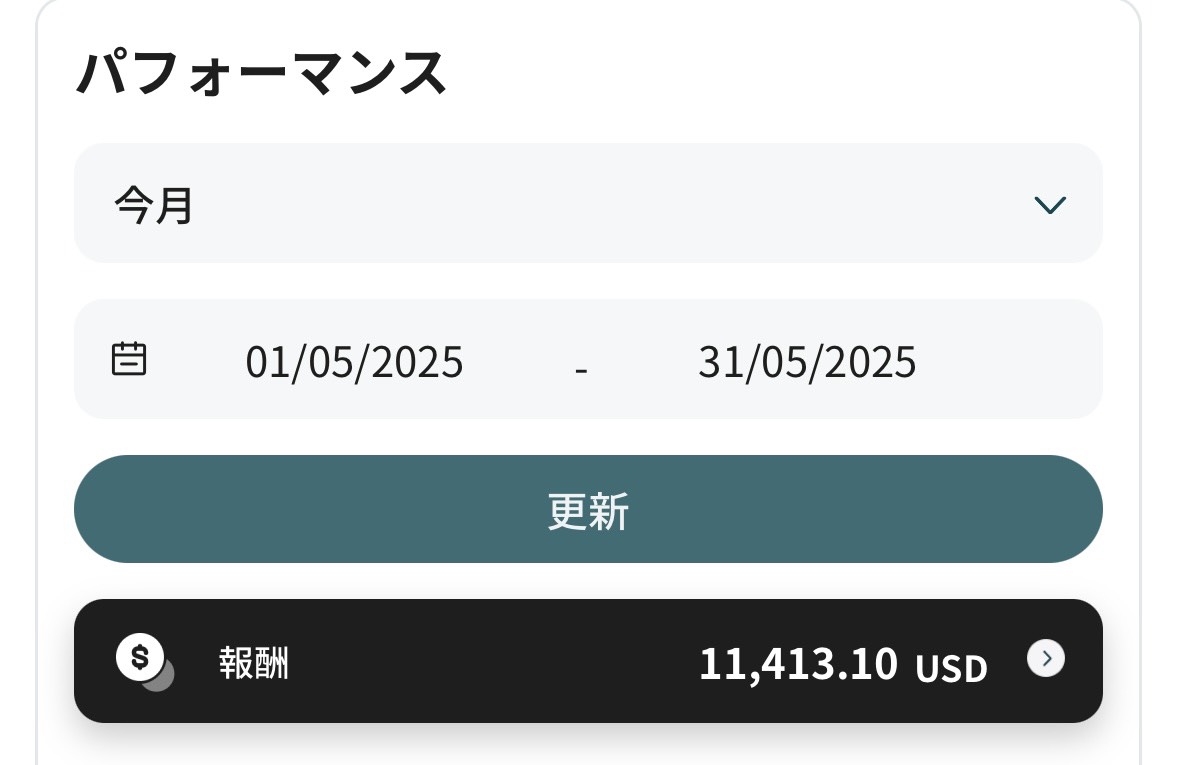Click the USD currency label
This screenshot has width=1178, height=765.
point(951,667)
